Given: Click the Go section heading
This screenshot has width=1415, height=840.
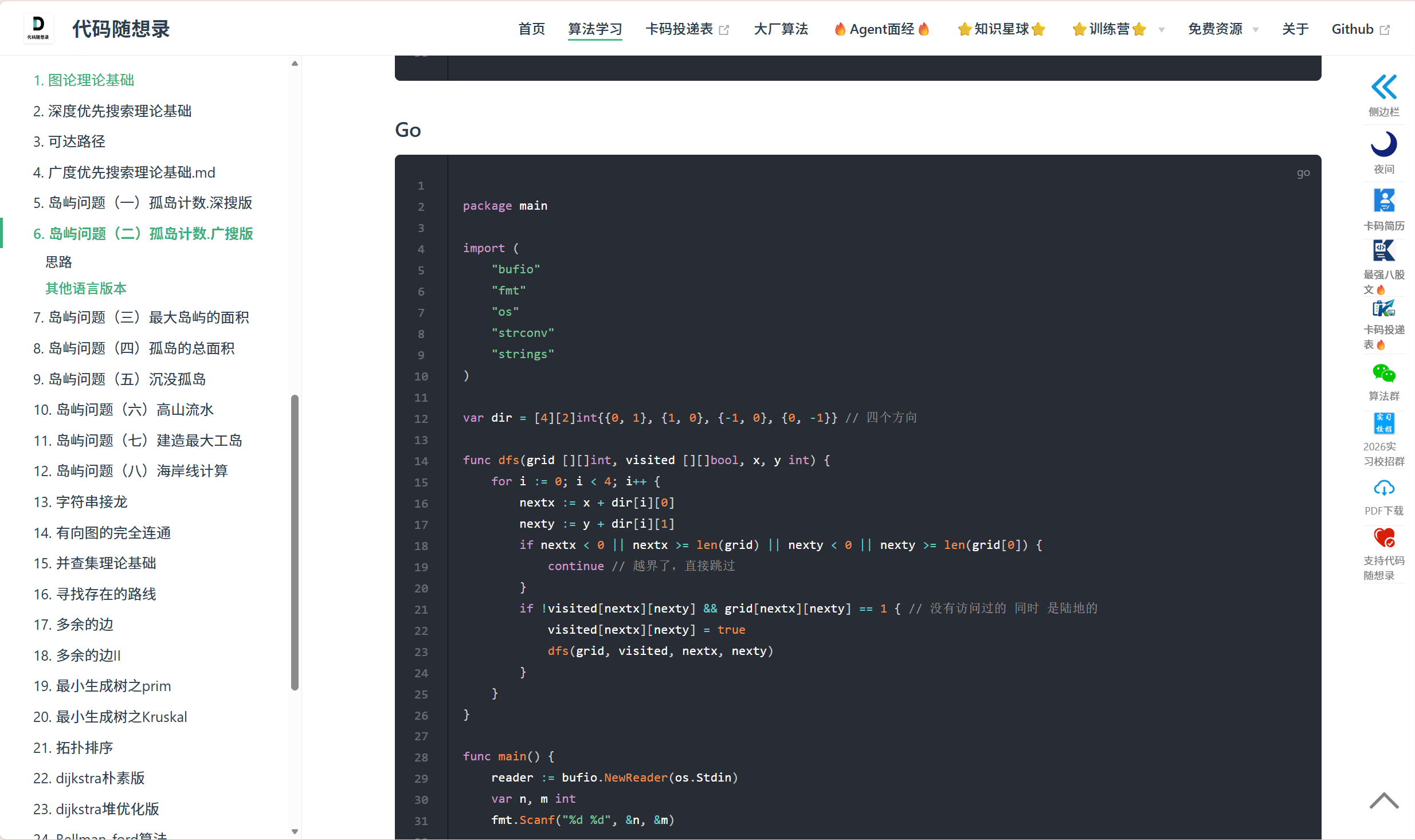Looking at the screenshot, I should tap(407, 130).
